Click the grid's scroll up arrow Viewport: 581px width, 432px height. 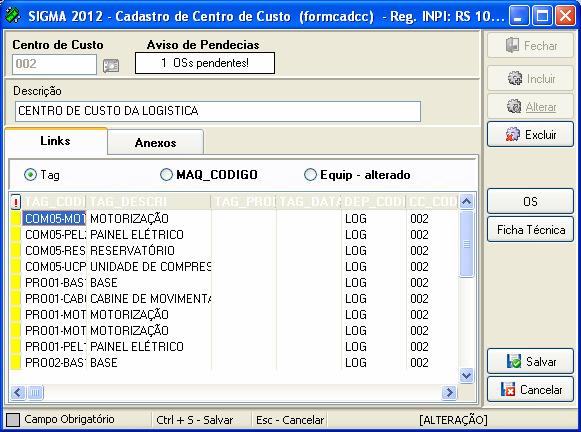pyautogui.click(x=467, y=202)
